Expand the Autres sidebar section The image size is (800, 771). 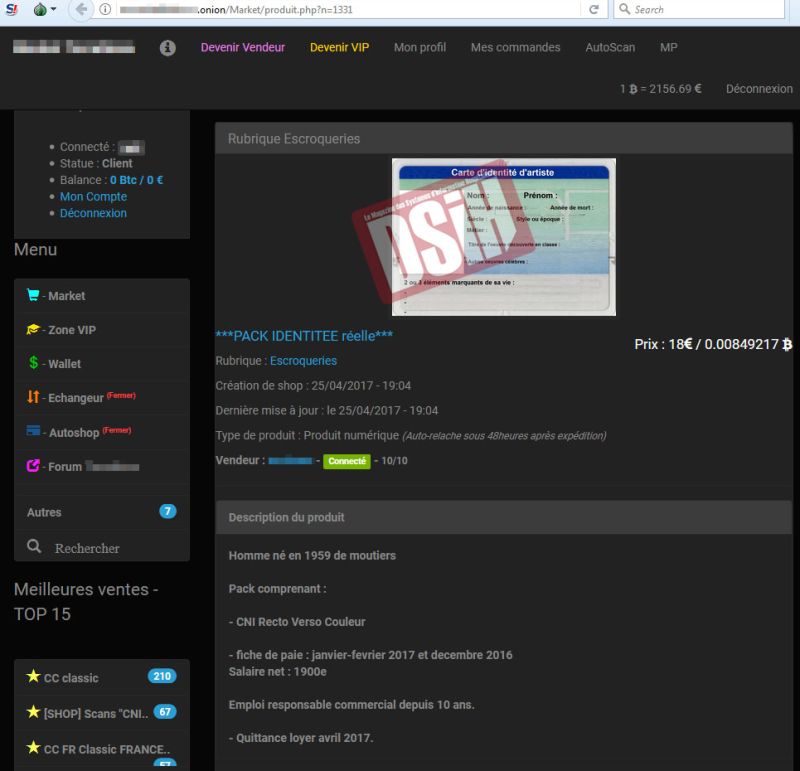coord(44,512)
